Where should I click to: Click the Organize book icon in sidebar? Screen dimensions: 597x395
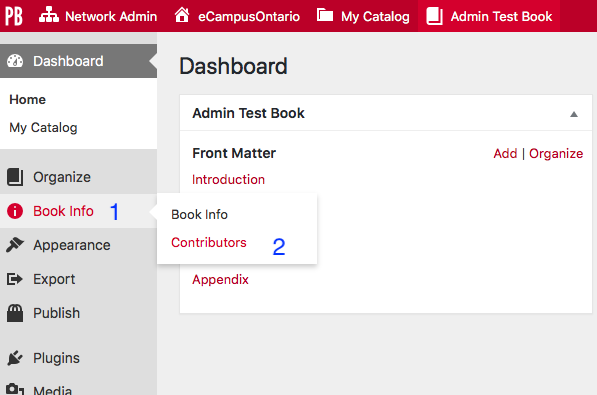click(x=15, y=177)
